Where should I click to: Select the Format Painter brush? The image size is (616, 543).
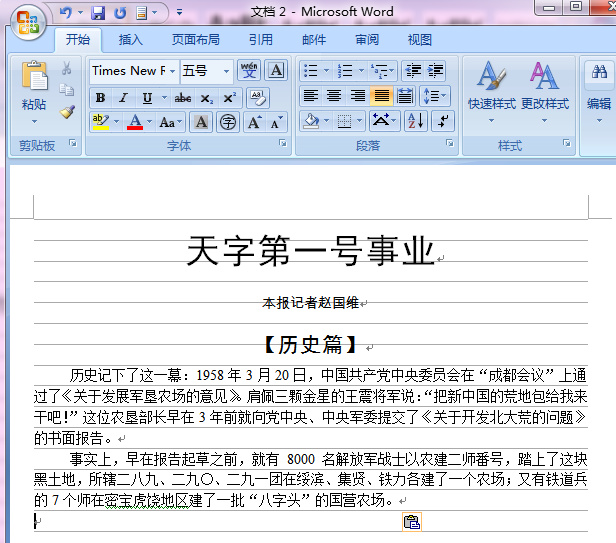67,111
